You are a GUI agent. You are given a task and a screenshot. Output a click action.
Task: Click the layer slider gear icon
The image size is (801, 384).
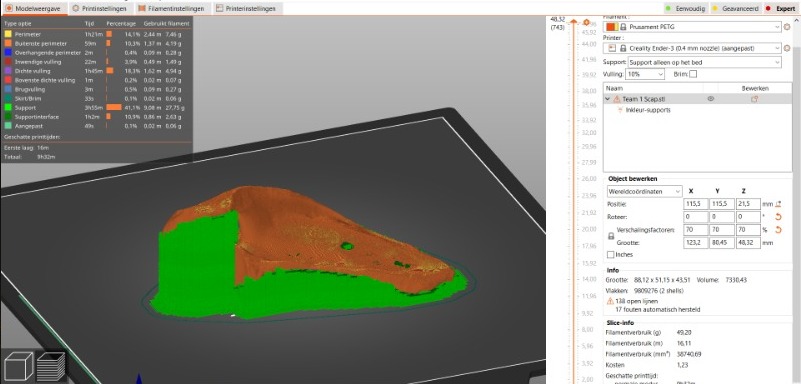click(x=586, y=22)
